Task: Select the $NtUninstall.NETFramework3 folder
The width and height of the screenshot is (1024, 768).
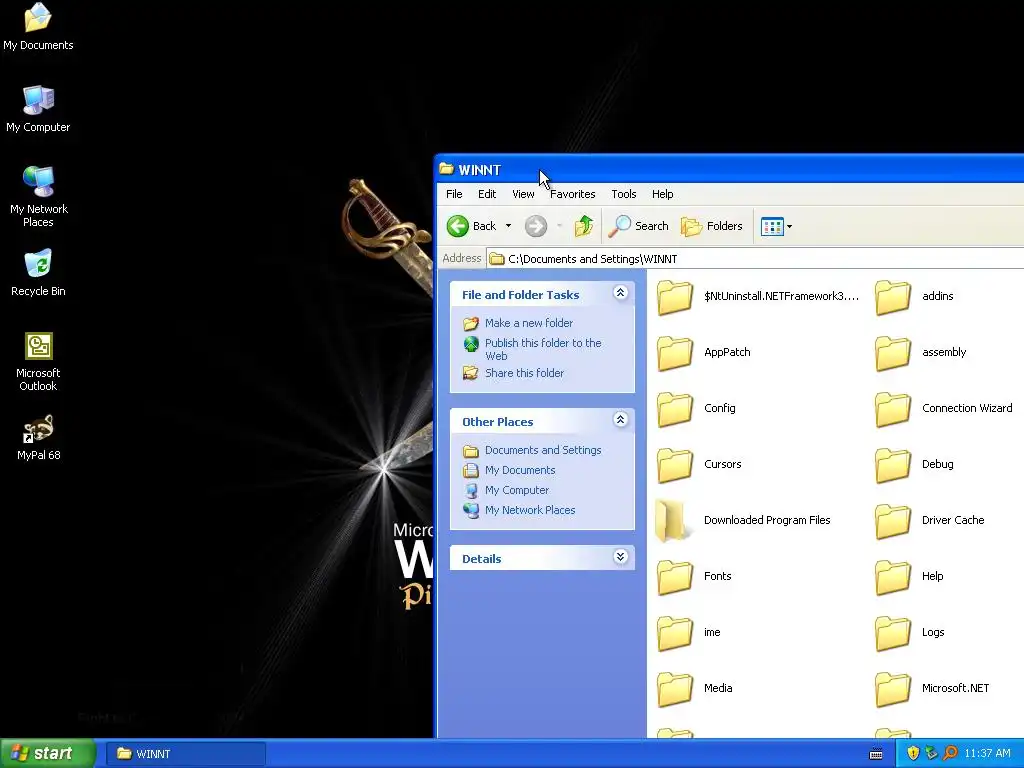Action: coord(758,296)
